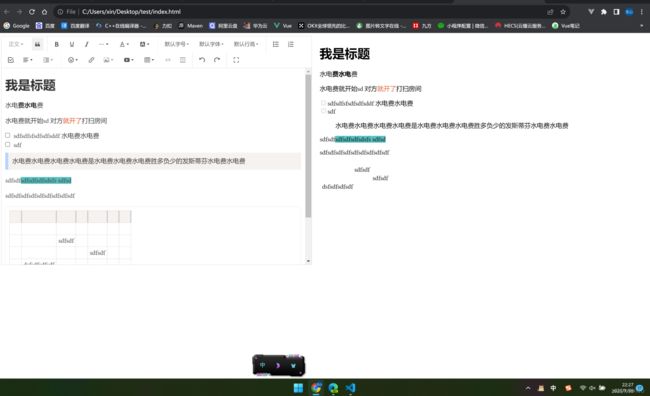This screenshot has height=396, width=650.
Task: Open the background color dropdown
Action: (x=144, y=44)
